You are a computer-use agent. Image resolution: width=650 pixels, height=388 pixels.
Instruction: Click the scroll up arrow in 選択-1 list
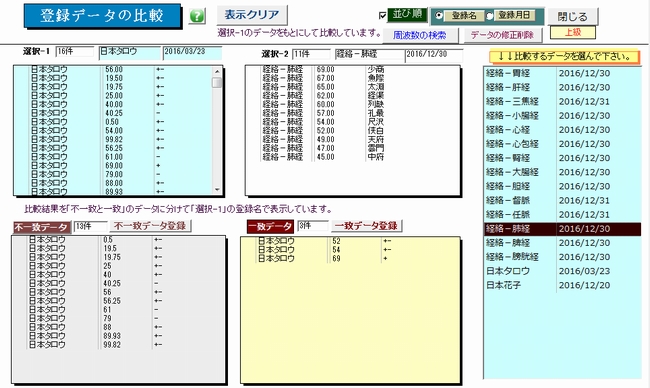pyautogui.click(x=217, y=71)
